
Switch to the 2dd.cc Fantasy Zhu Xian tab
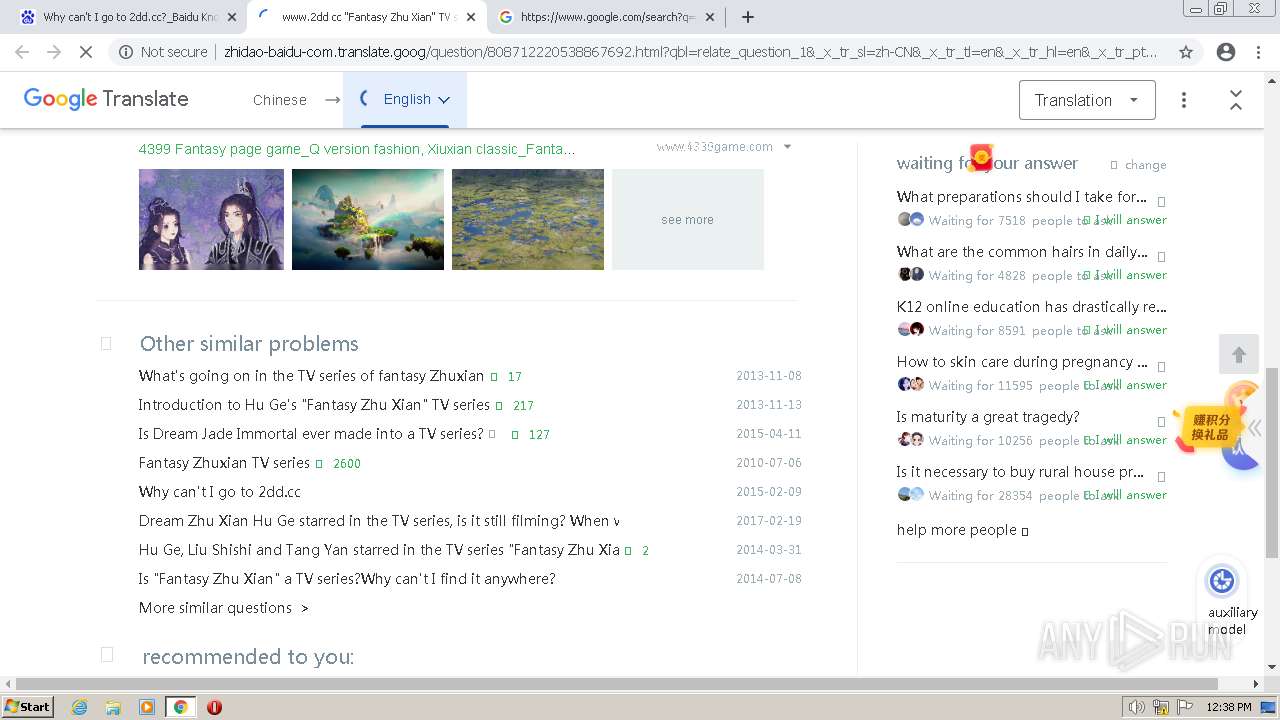click(x=366, y=17)
